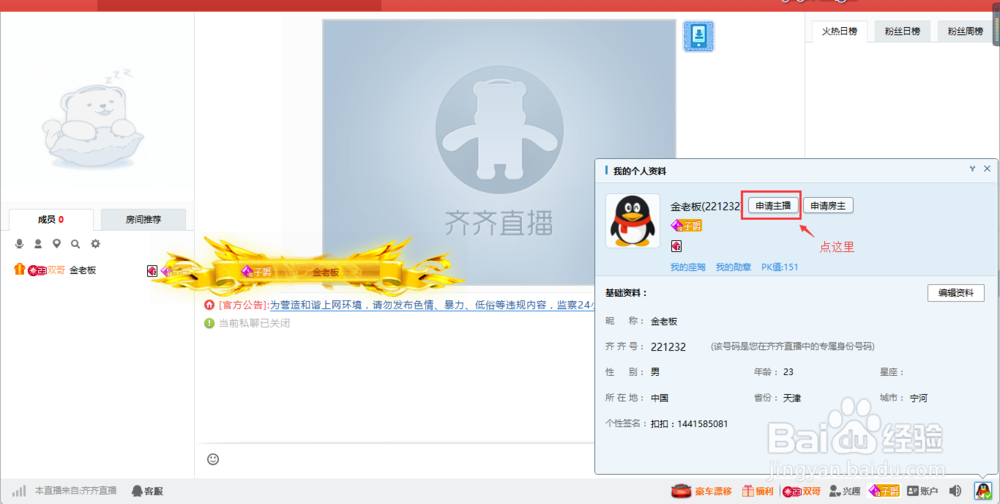Click the PK值:151 link

(779, 267)
